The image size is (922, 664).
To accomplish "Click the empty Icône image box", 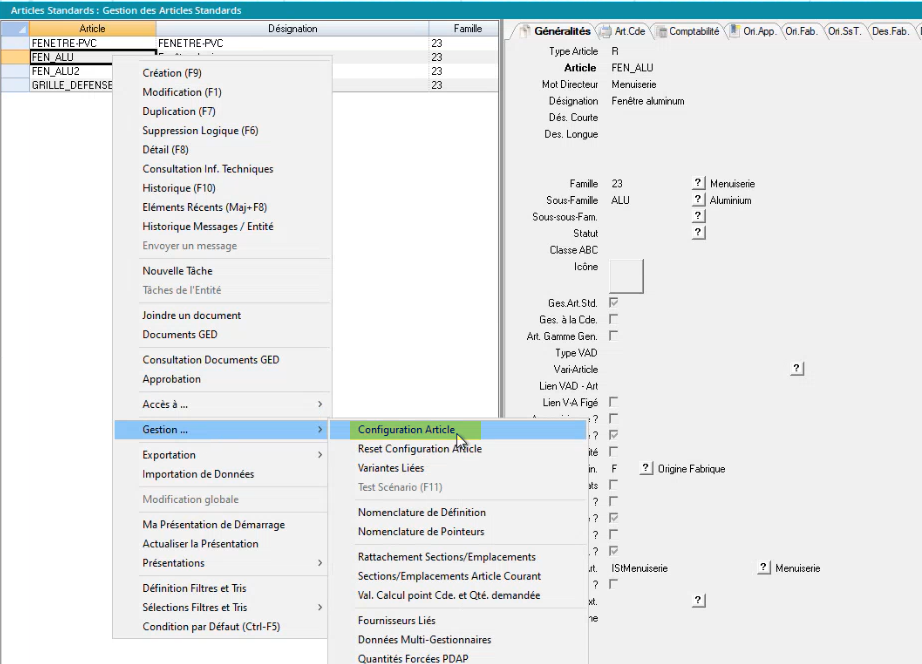I will (627, 276).
